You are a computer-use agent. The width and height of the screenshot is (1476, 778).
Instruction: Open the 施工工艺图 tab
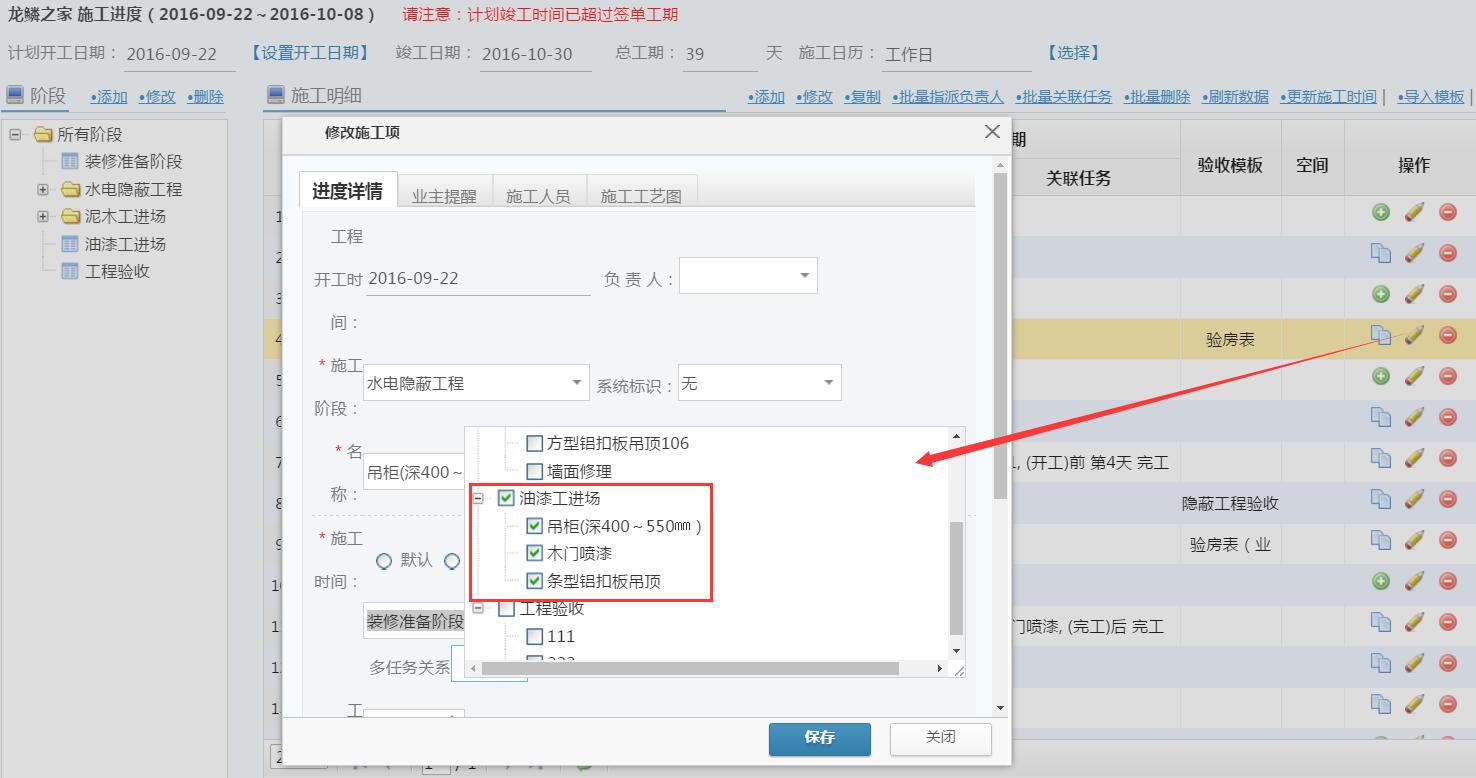coord(640,196)
